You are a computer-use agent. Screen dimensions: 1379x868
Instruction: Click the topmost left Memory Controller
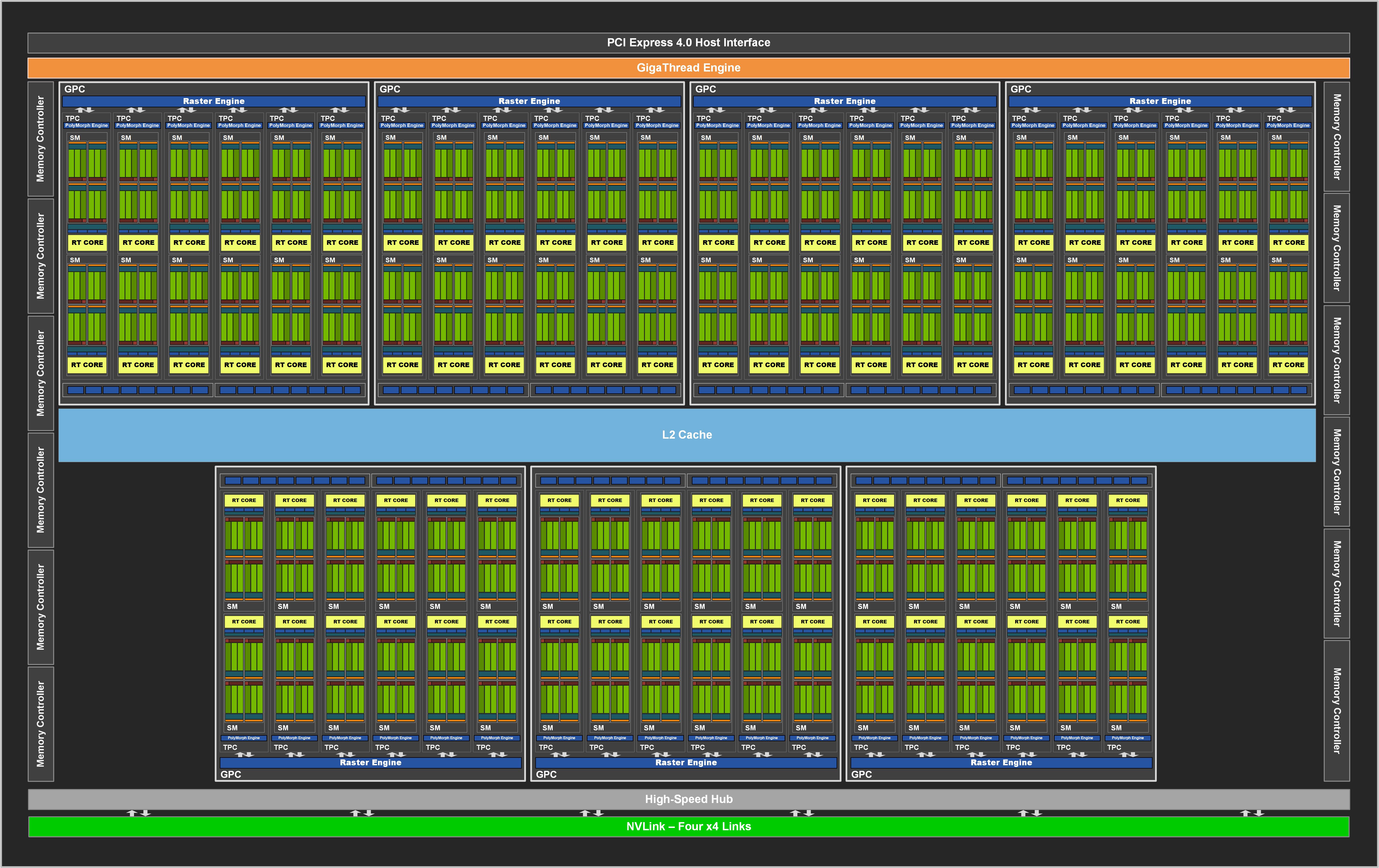(x=41, y=139)
